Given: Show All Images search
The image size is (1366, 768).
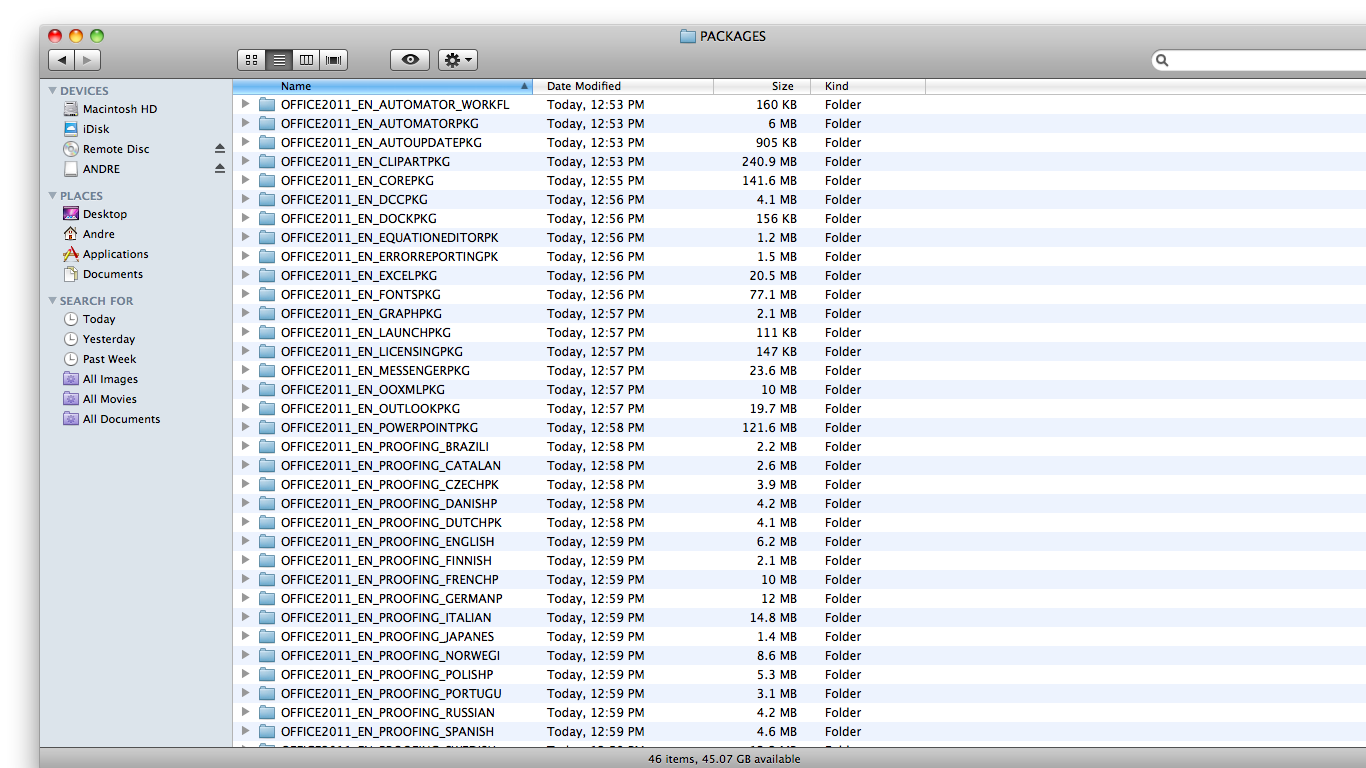Looking at the screenshot, I should pyautogui.click(x=100, y=379).
